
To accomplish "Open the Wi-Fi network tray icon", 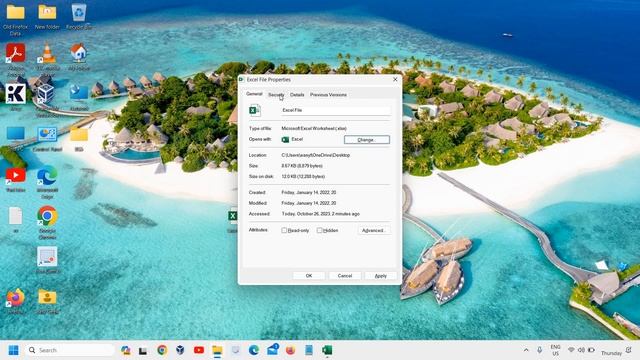I will 571,350.
